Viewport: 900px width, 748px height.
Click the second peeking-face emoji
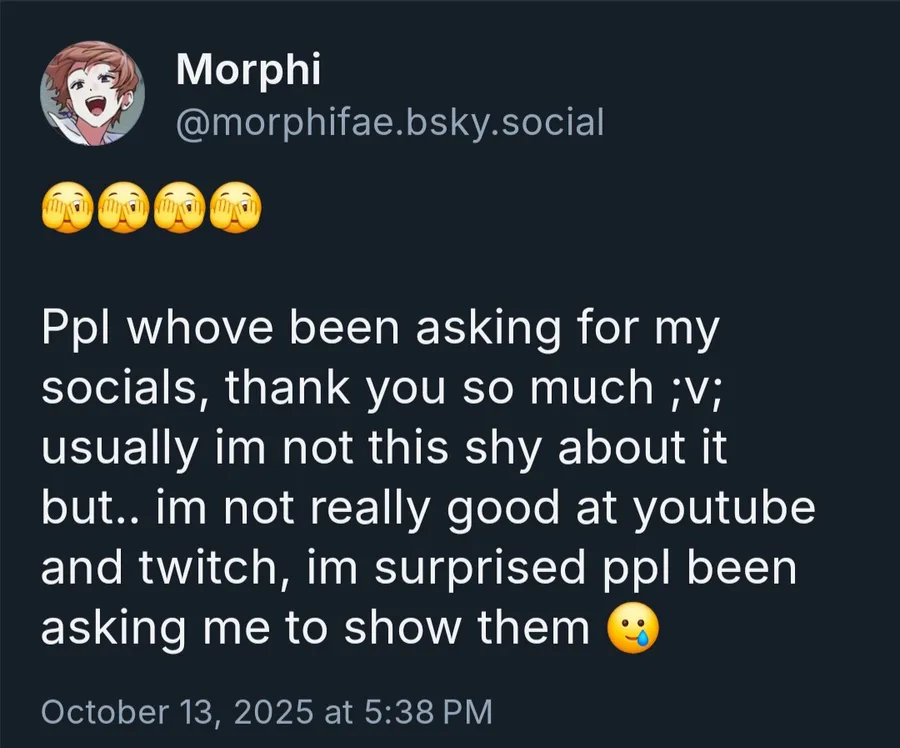pos(124,208)
